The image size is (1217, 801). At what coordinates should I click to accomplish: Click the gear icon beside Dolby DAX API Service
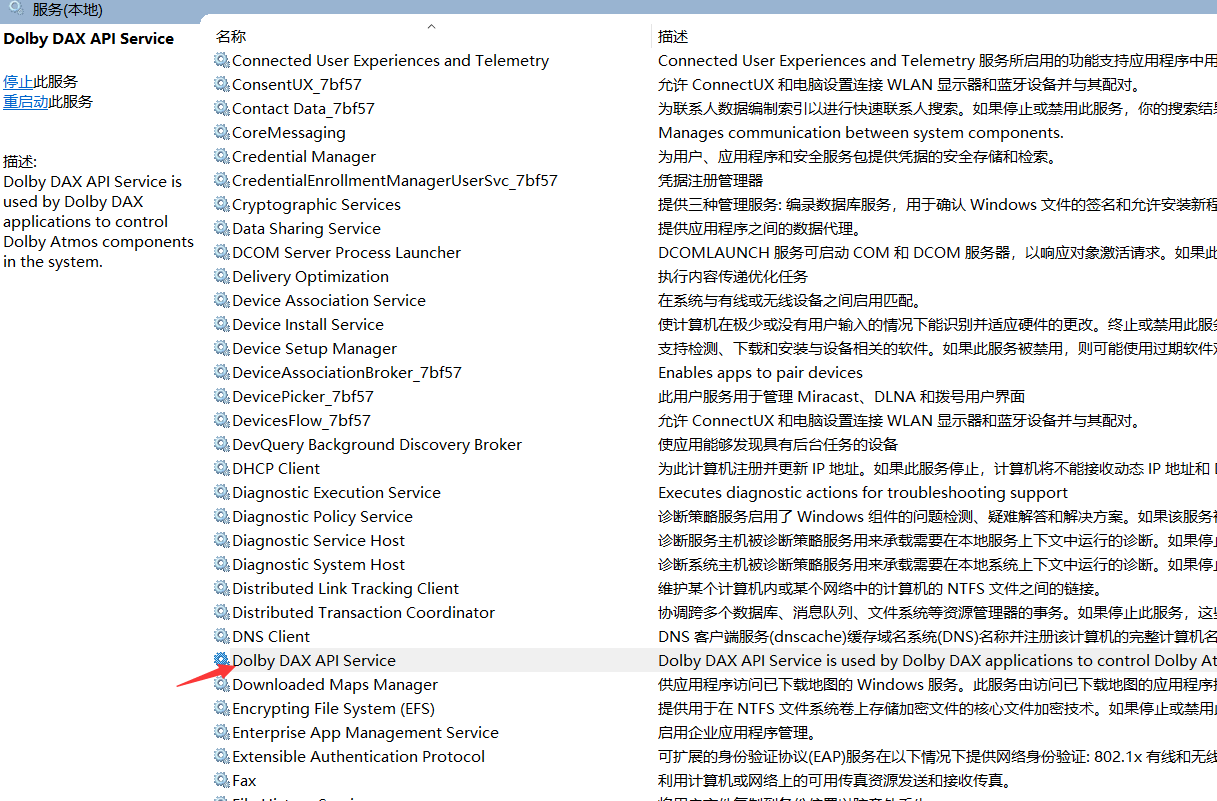[x=222, y=660]
